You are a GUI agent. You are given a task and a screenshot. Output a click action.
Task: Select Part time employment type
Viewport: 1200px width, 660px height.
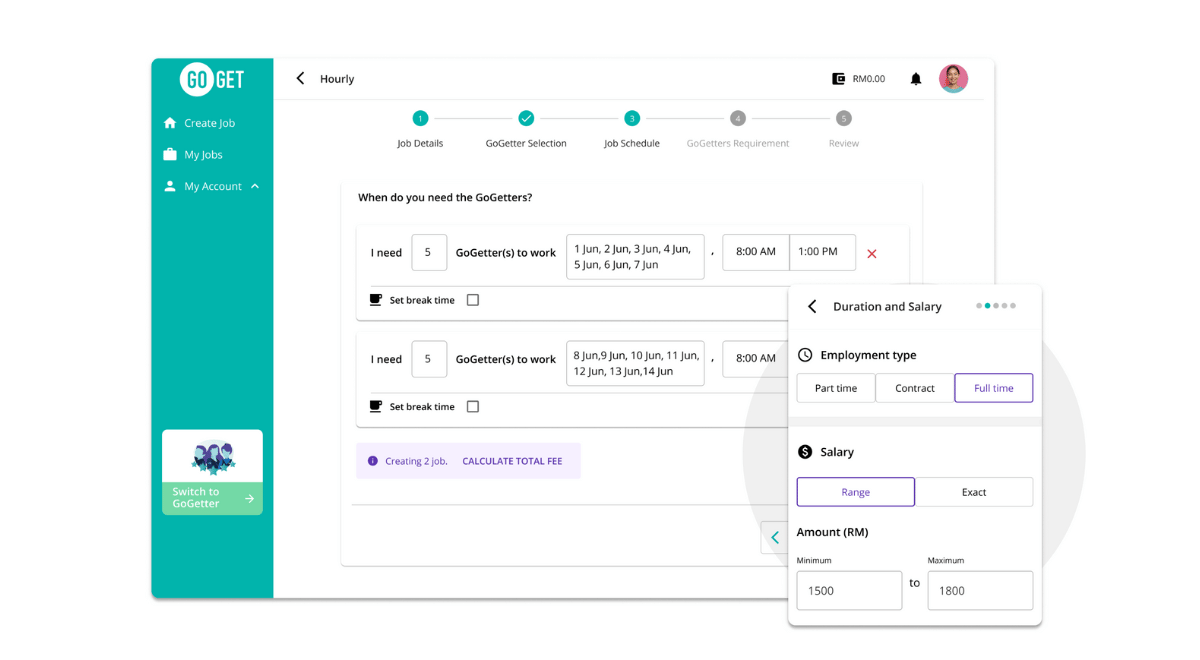(x=836, y=388)
